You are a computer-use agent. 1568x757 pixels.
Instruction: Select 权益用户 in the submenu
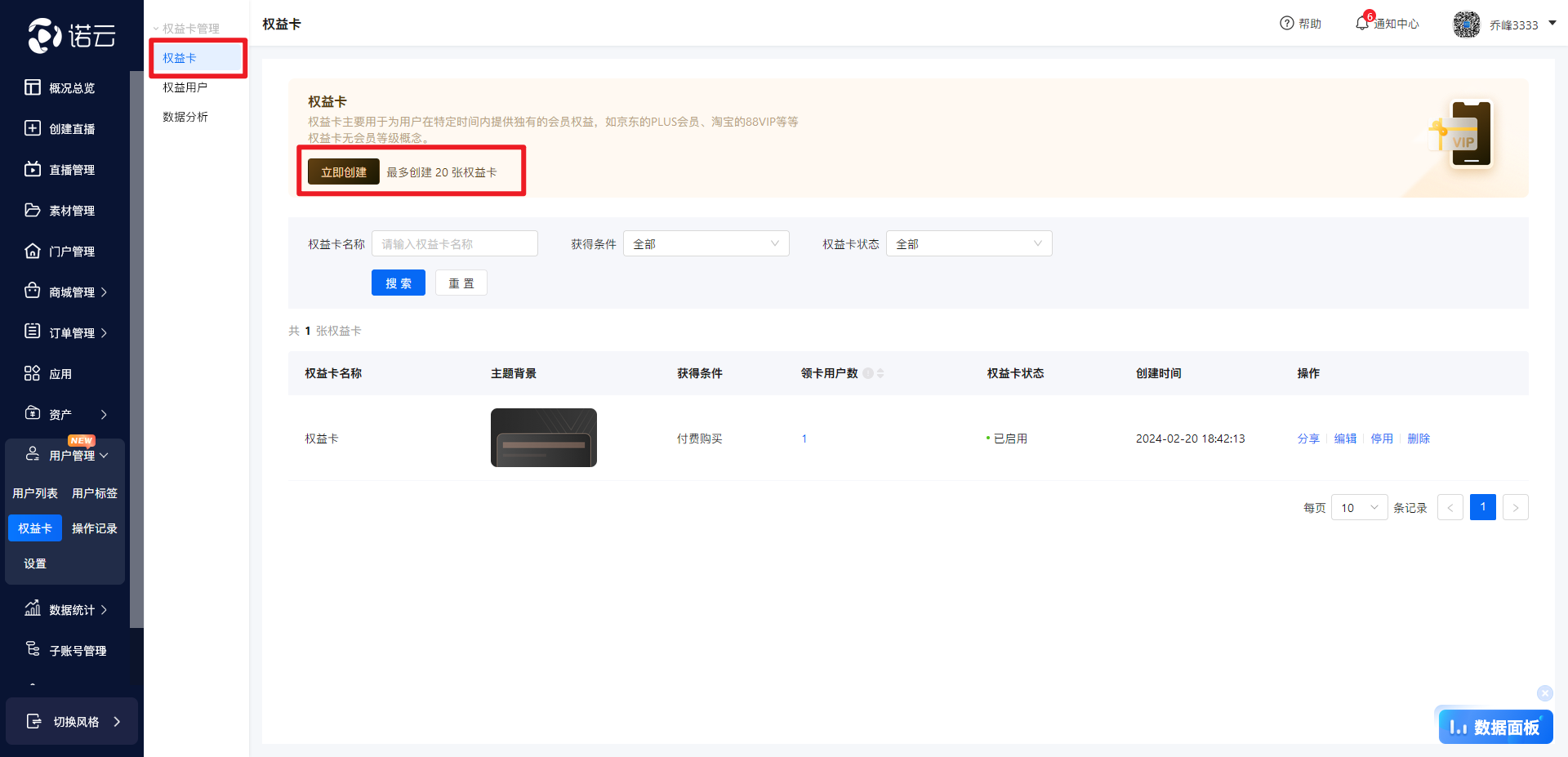click(x=185, y=87)
